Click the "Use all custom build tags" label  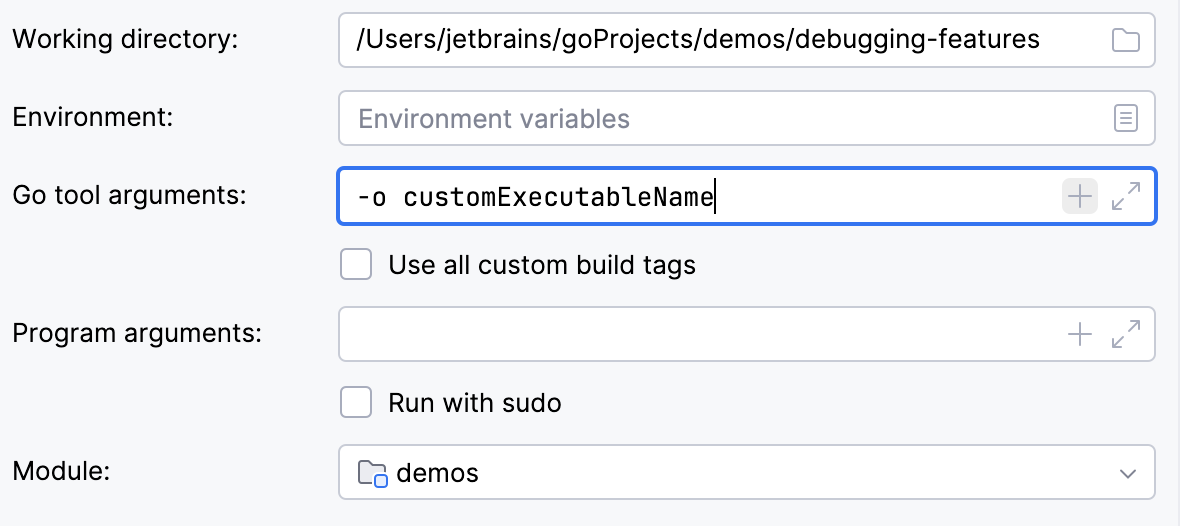point(542,265)
